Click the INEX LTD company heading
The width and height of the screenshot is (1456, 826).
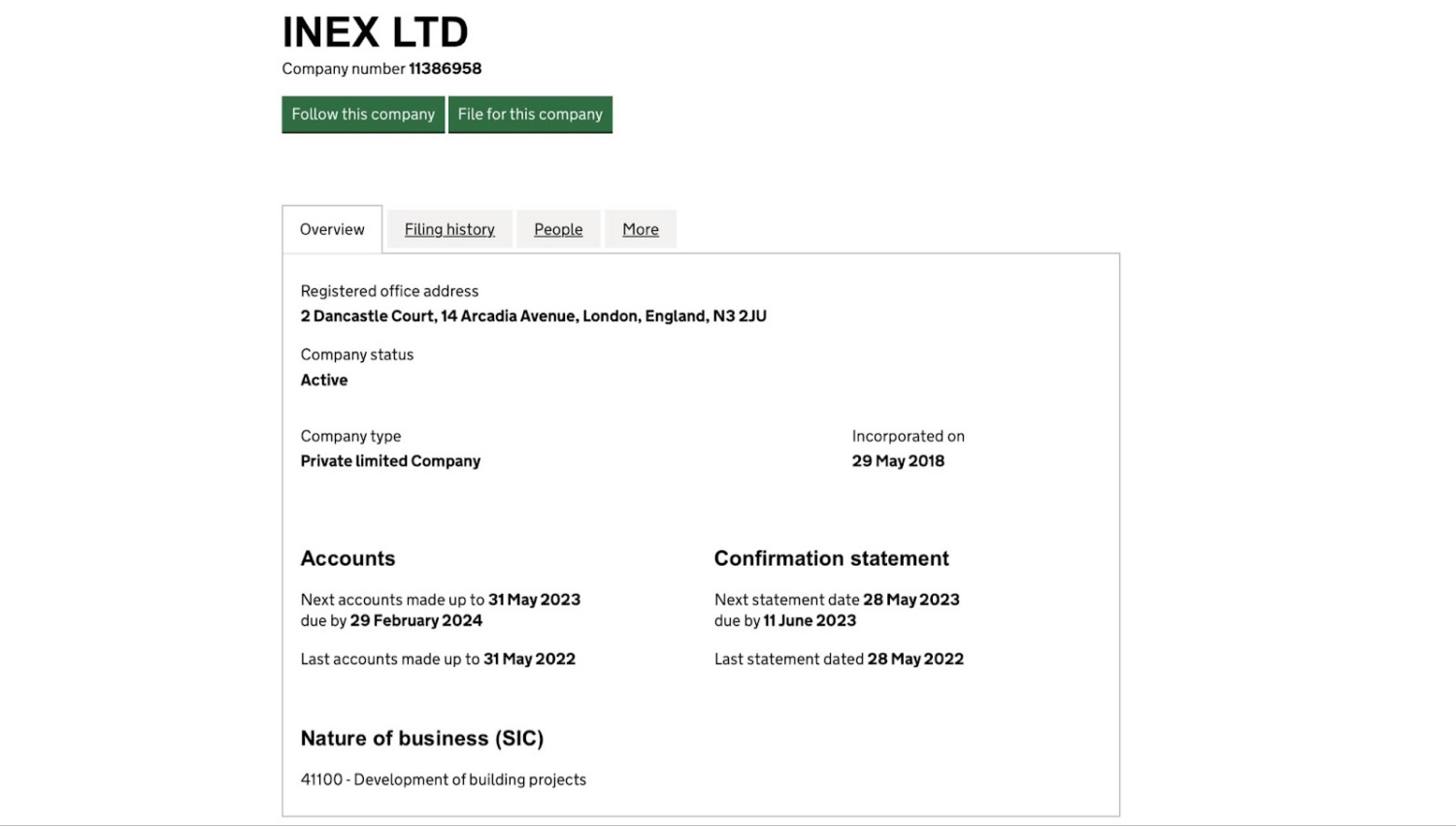click(x=376, y=32)
